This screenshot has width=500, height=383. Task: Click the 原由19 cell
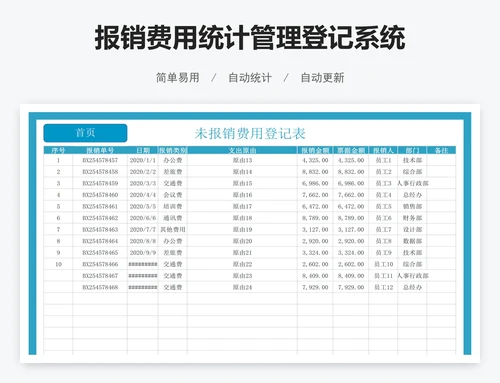pyautogui.click(x=242, y=230)
